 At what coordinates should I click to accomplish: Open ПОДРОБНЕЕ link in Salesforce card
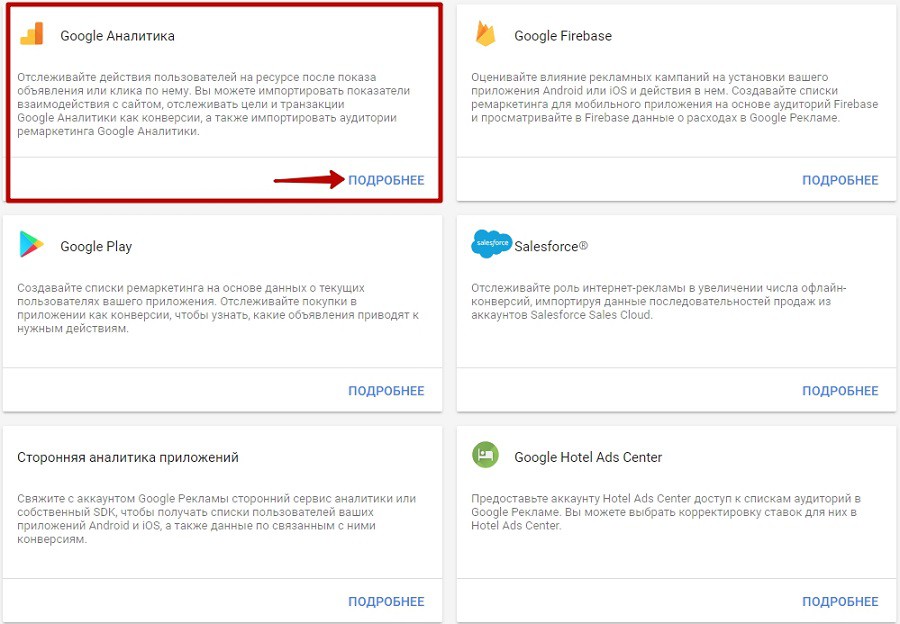[x=840, y=391]
